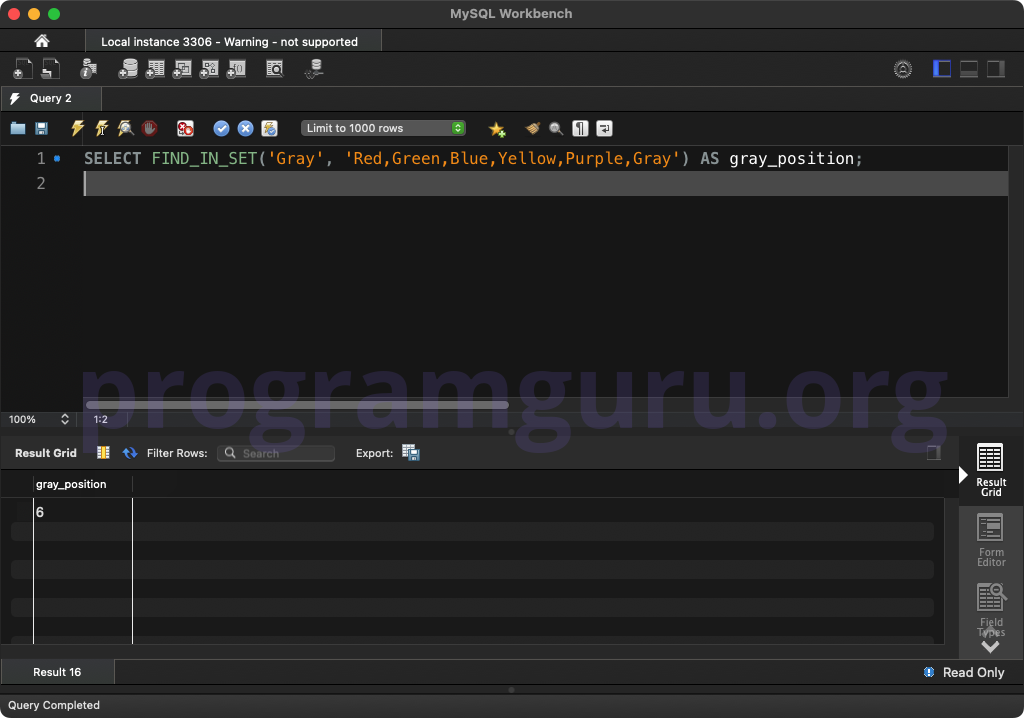Open the server info inspector icon
The width and height of the screenshot is (1024, 718).
[x=88, y=69]
